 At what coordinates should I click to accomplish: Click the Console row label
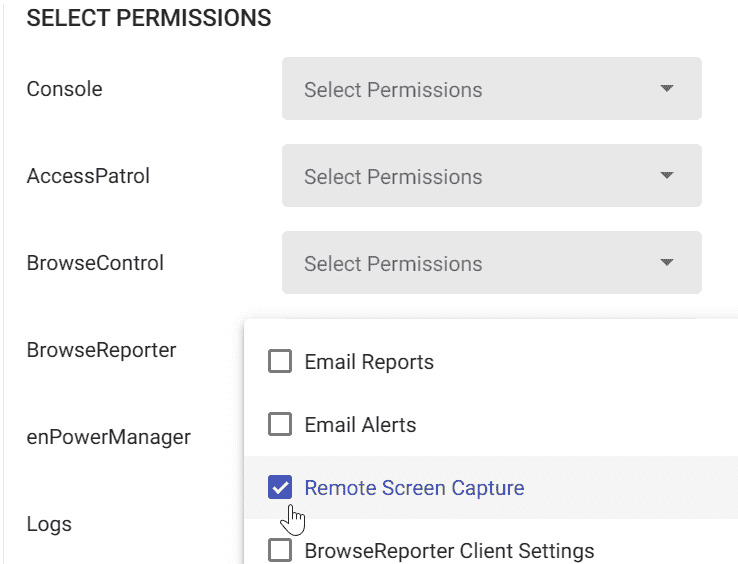click(x=64, y=89)
